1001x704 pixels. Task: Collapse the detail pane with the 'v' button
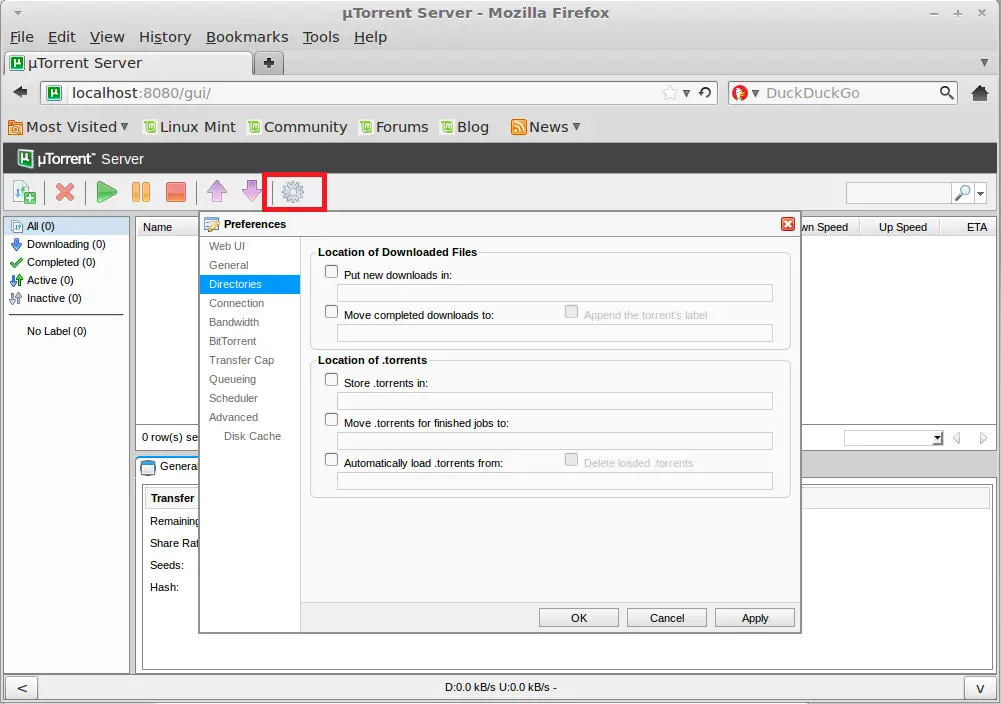[980, 687]
